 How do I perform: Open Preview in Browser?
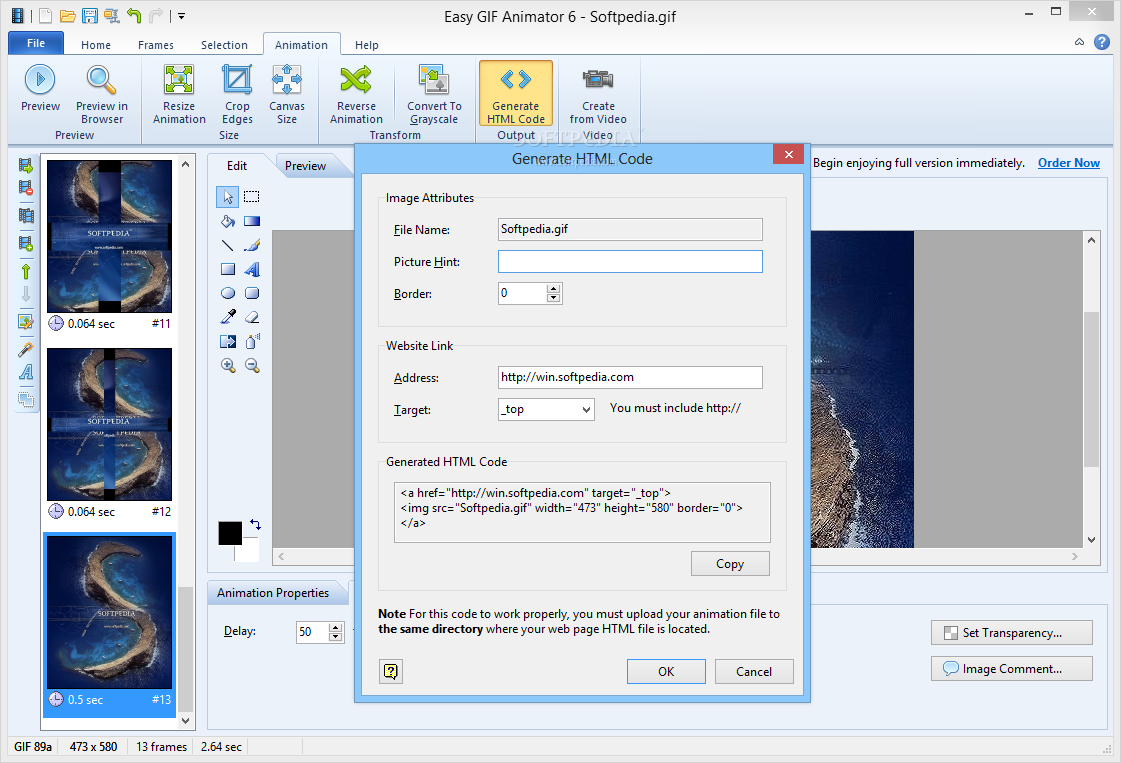[x=102, y=94]
